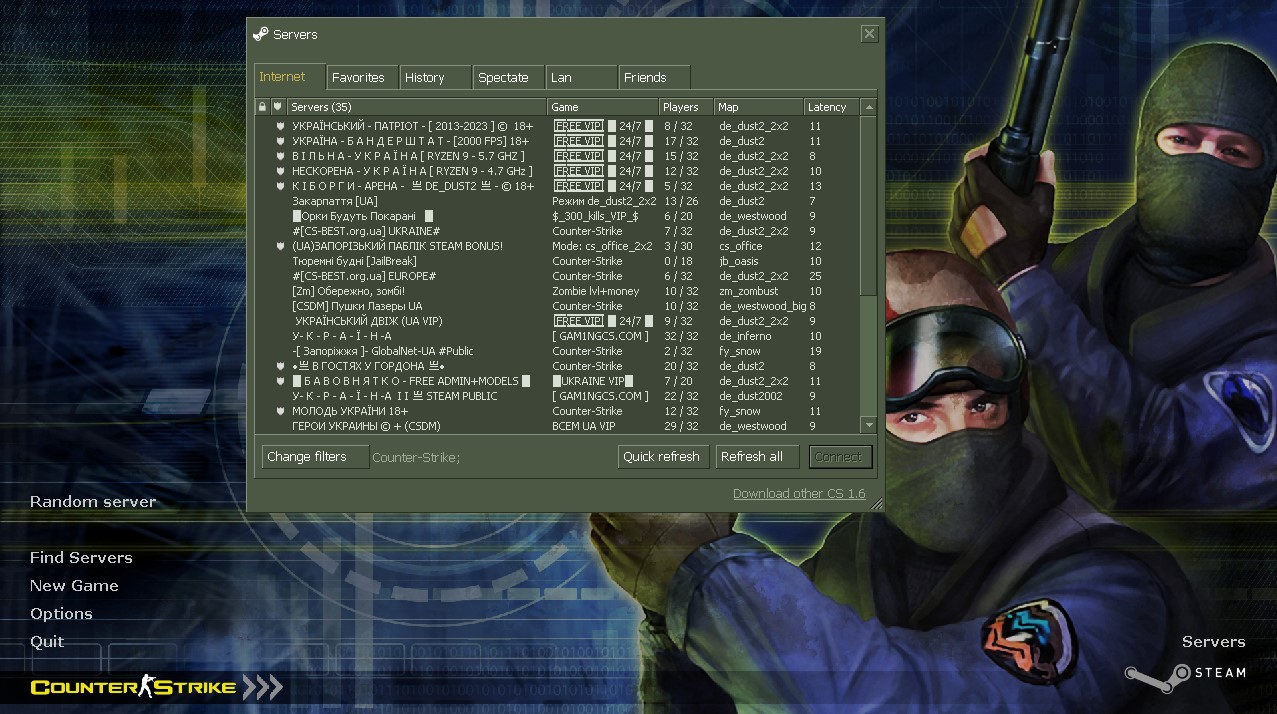Select the Орки Будуть Покарані server row
The width and height of the screenshot is (1277, 714).
click(x=559, y=216)
